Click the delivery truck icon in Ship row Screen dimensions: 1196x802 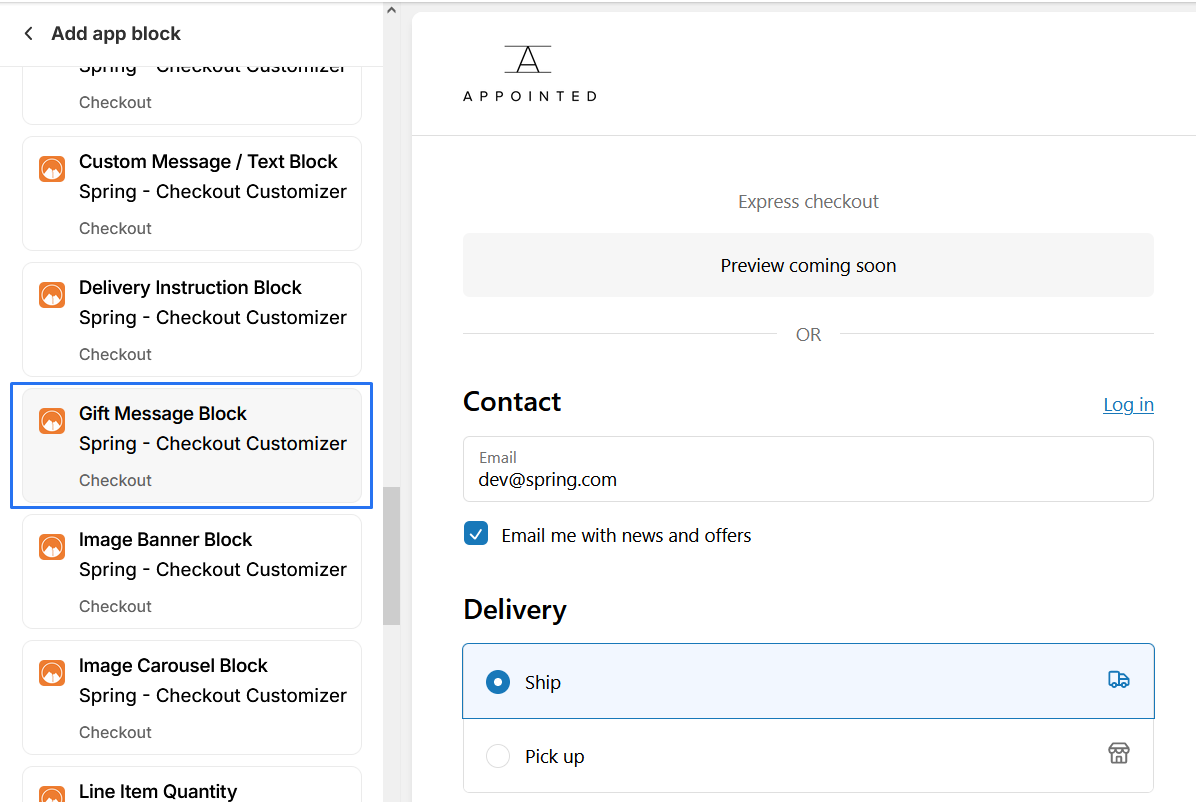(1118, 681)
